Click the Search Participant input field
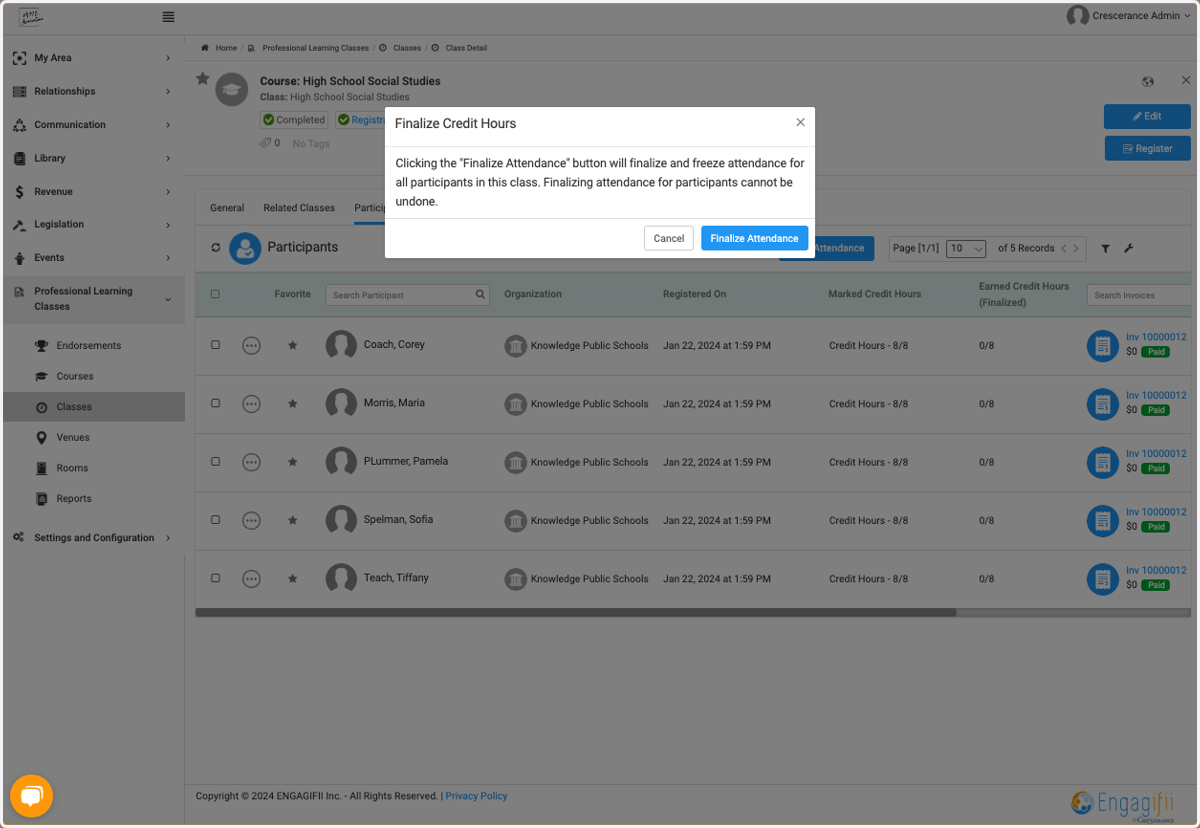Viewport: 1200px width, 828px height. click(400, 295)
